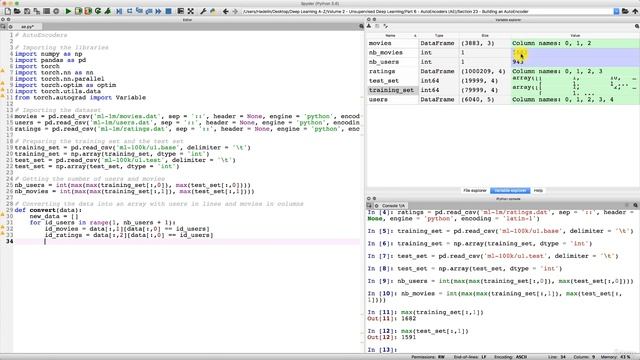Select the test_set variable name
640x360 pixels.
[384, 81]
